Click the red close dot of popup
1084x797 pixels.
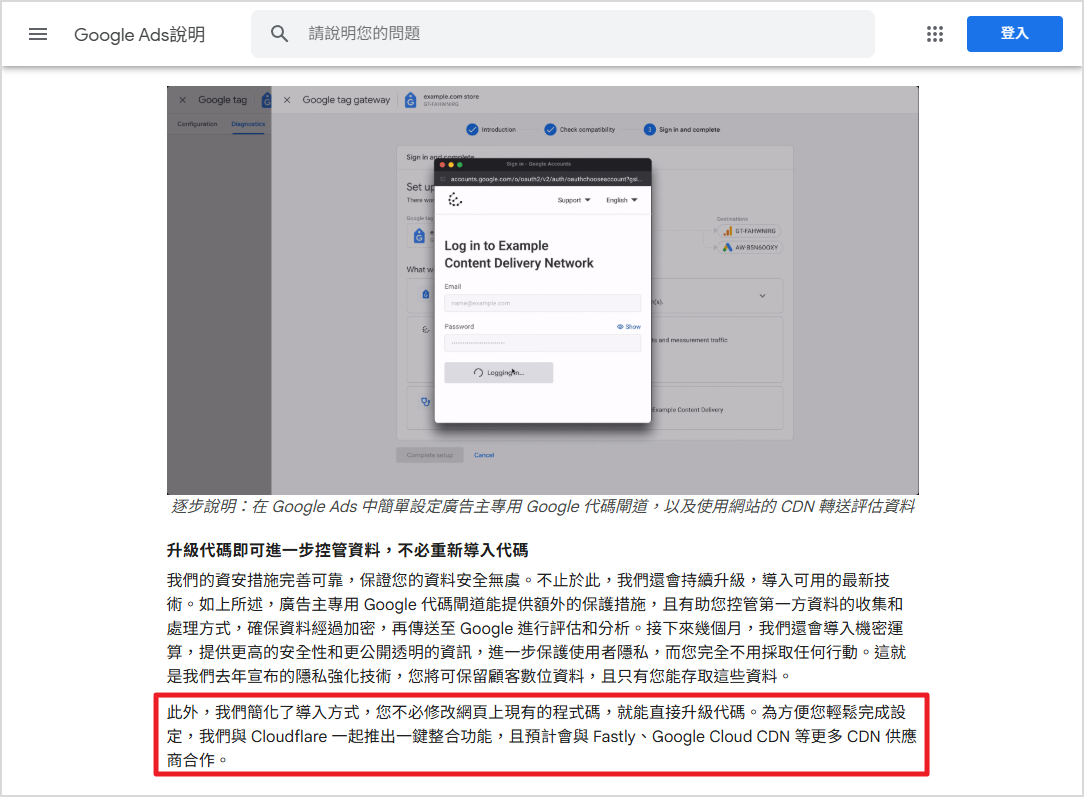click(x=442, y=165)
